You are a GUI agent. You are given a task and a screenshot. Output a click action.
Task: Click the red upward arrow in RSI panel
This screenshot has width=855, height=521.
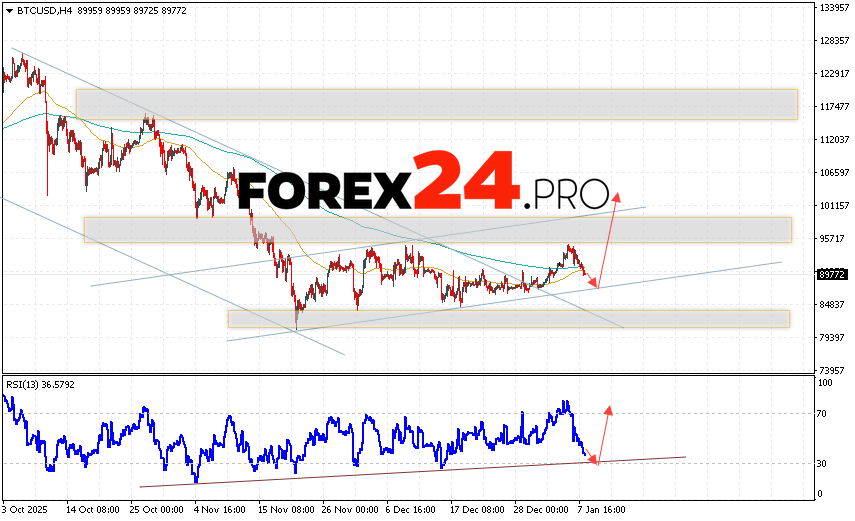[603, 434]
